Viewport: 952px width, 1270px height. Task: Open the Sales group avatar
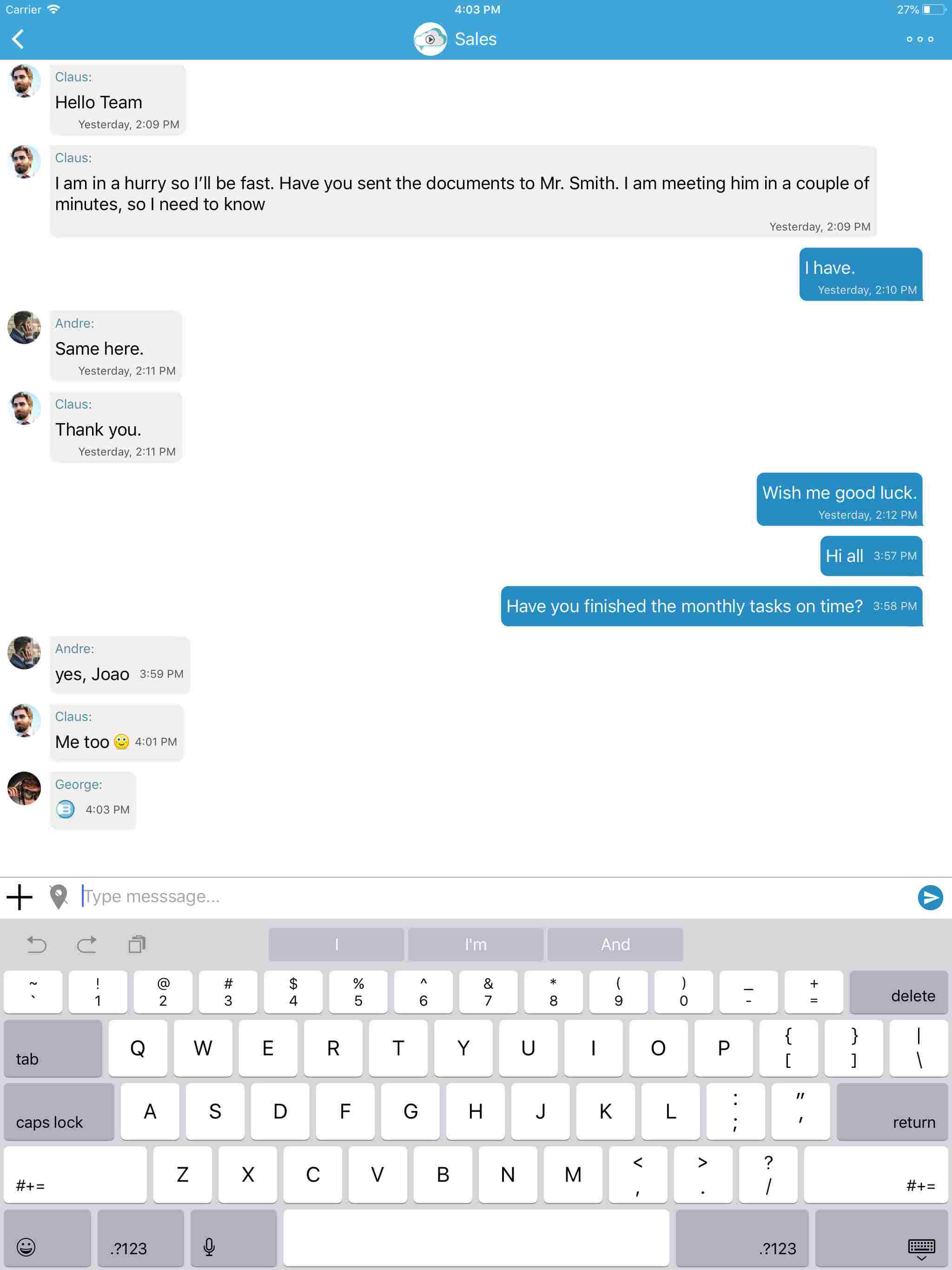point(430,39)
